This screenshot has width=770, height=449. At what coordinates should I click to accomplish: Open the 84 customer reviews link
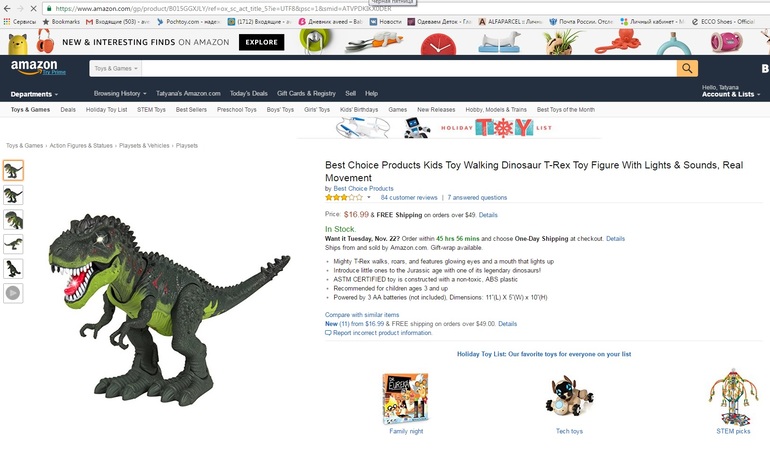click(x=409, y=198)
